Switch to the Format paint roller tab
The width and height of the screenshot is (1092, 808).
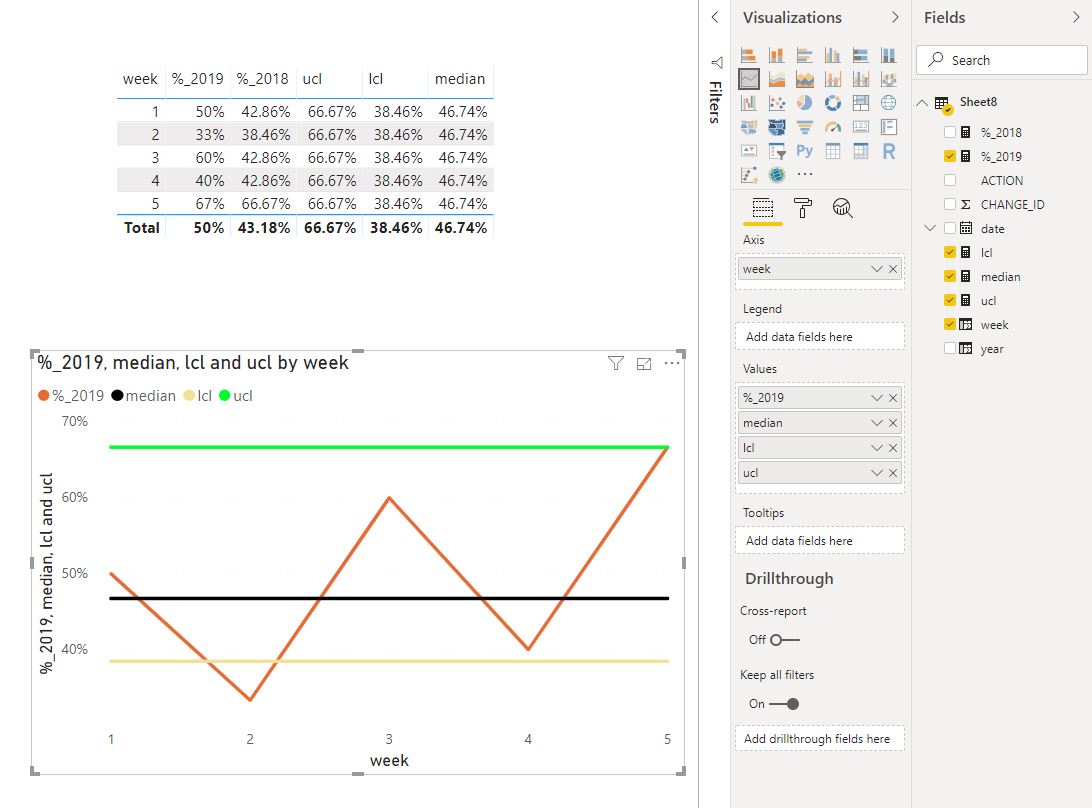coord(802,208)
